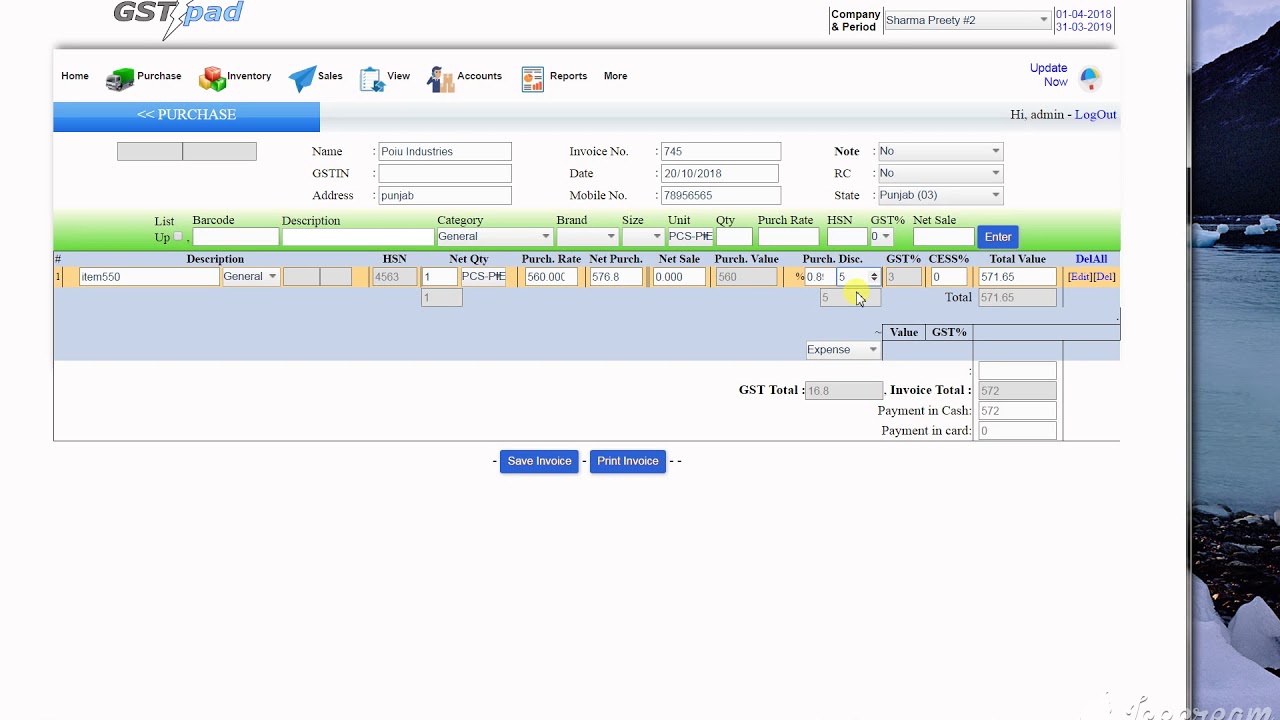1280x720 pixels.
Task: Click the Net Sale field in entry bar
Action: [x=943, y=237]
